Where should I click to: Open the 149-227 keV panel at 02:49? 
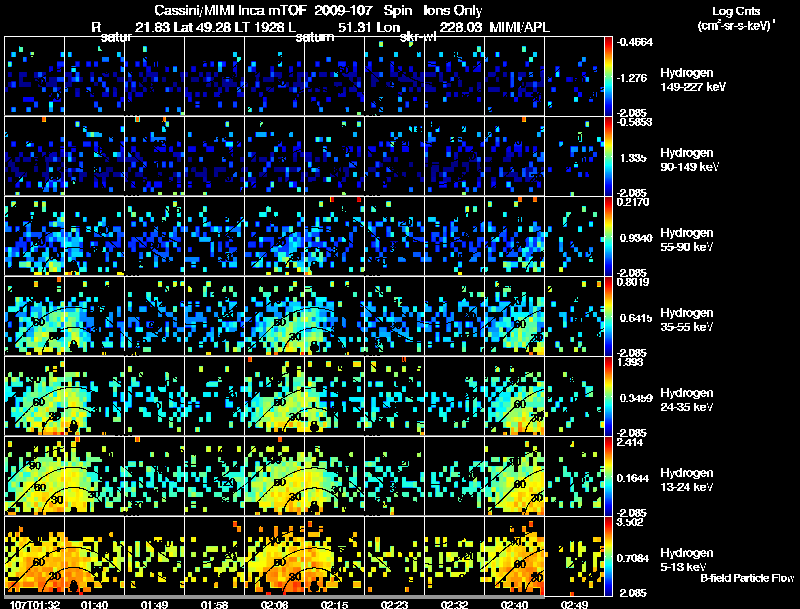click(x=574, y=76)
